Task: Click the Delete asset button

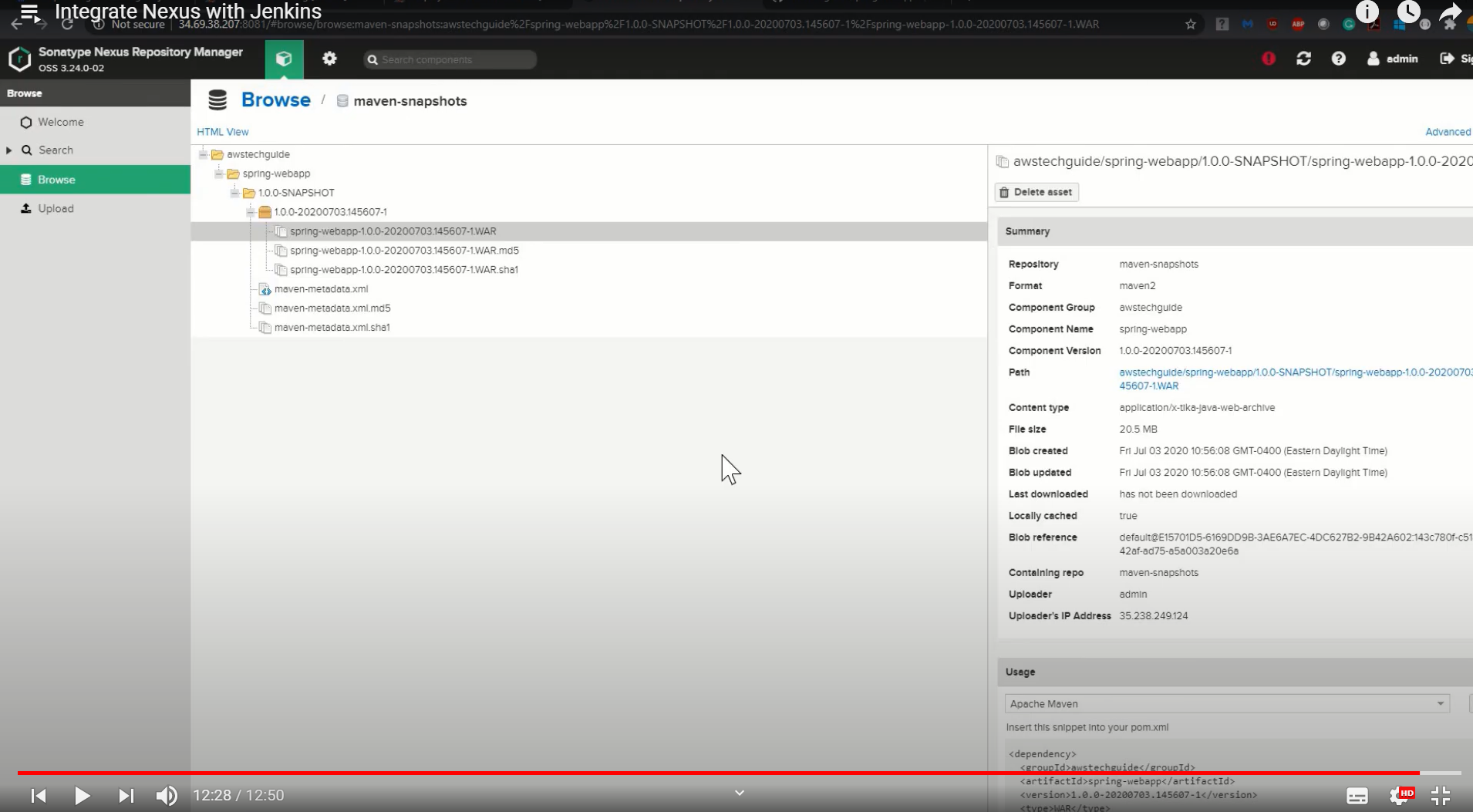Action: 1036,192
